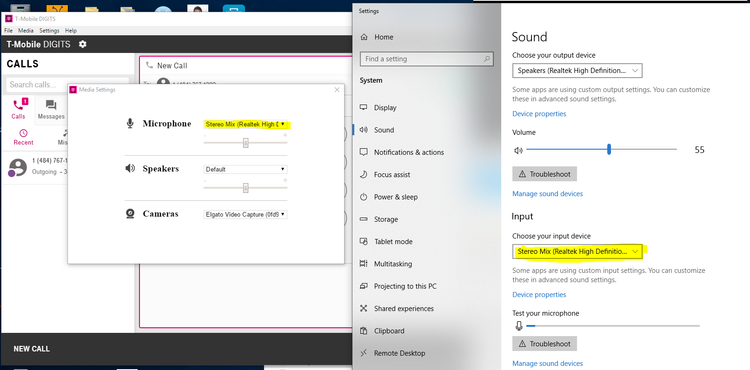Expand the output device Speakers combo box

click(577, 70)
